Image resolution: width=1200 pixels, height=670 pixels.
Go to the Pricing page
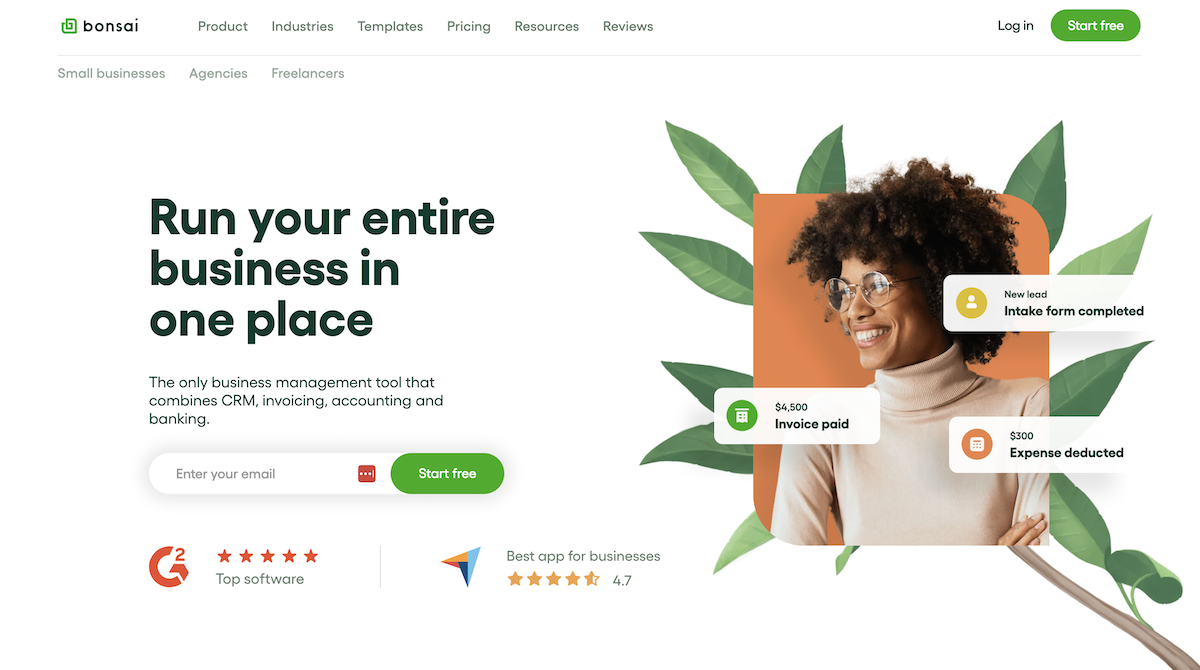tap(469, 26)
